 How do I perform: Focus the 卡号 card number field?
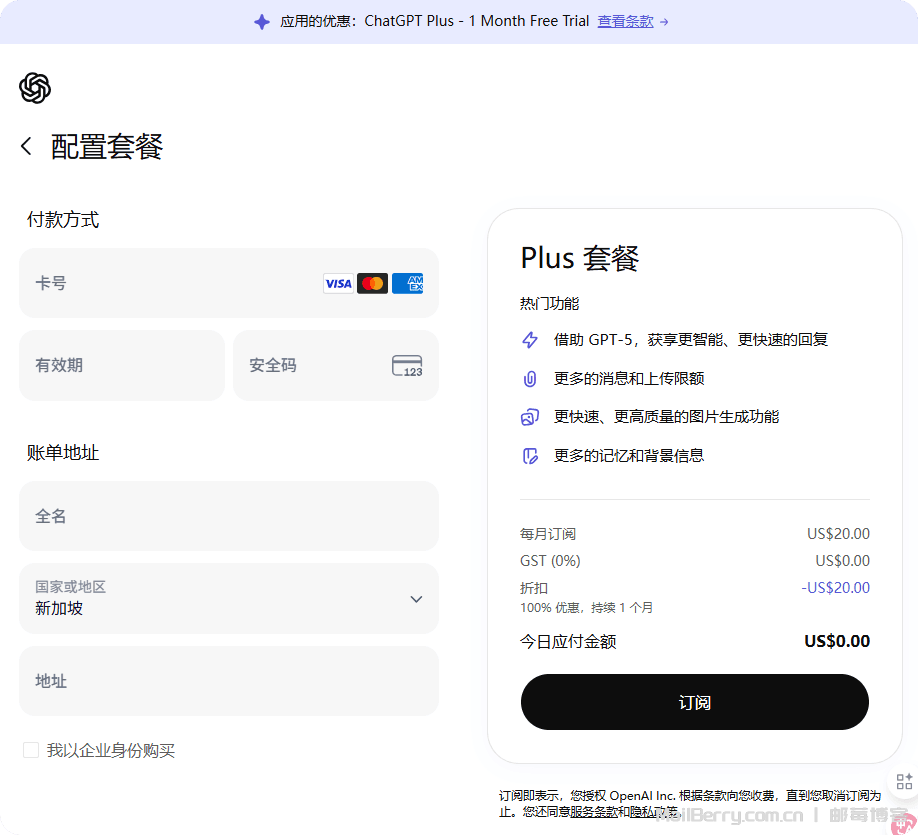[x=170, y=283]
